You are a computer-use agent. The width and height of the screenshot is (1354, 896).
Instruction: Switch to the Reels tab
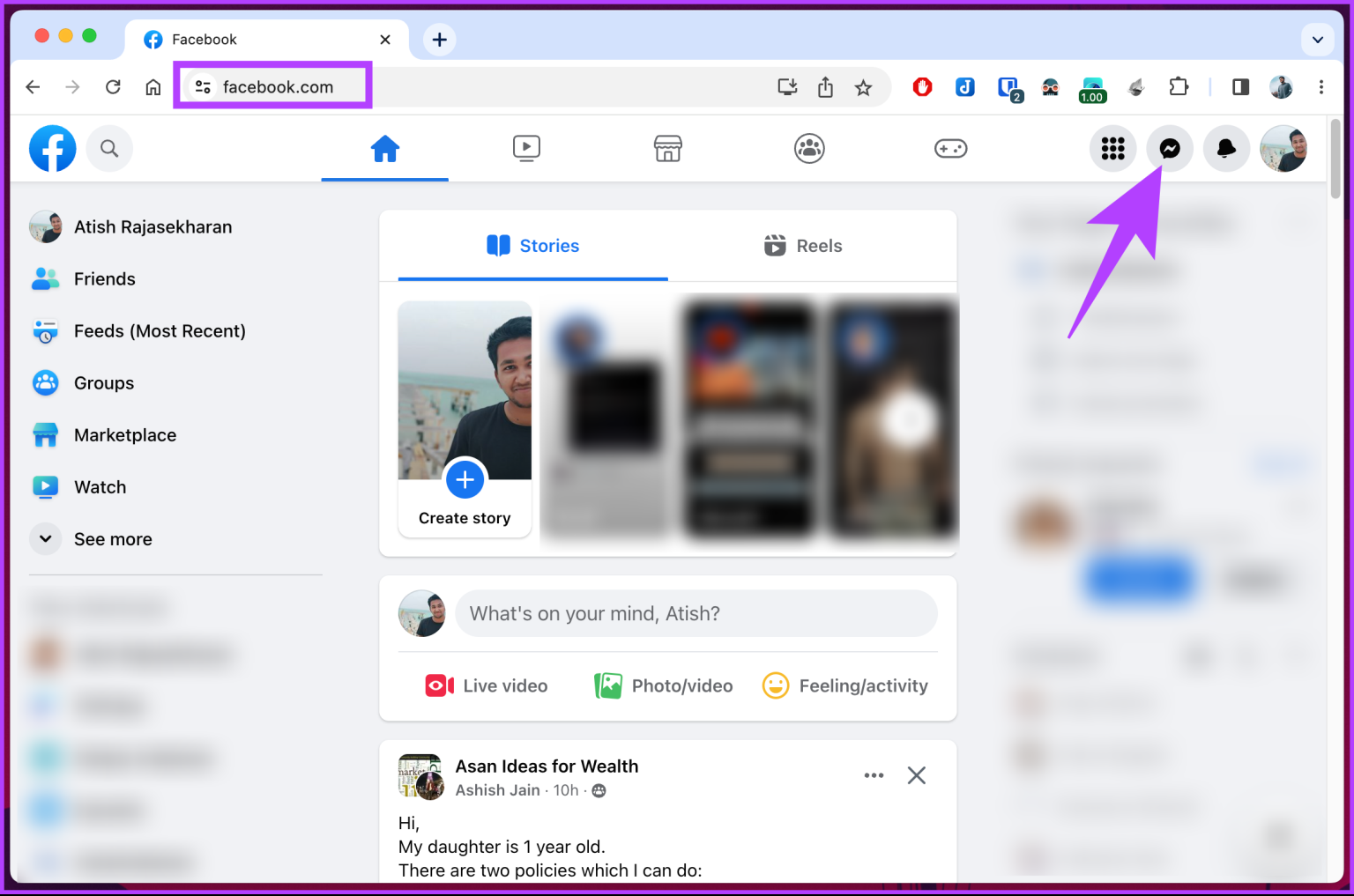click(802, 245)
